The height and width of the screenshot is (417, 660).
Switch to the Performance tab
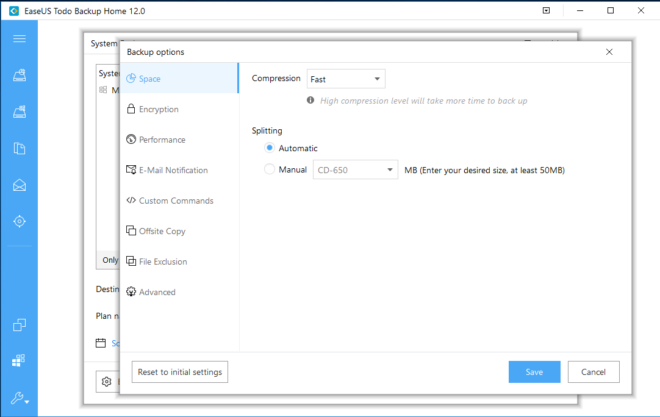pos(179,139)
